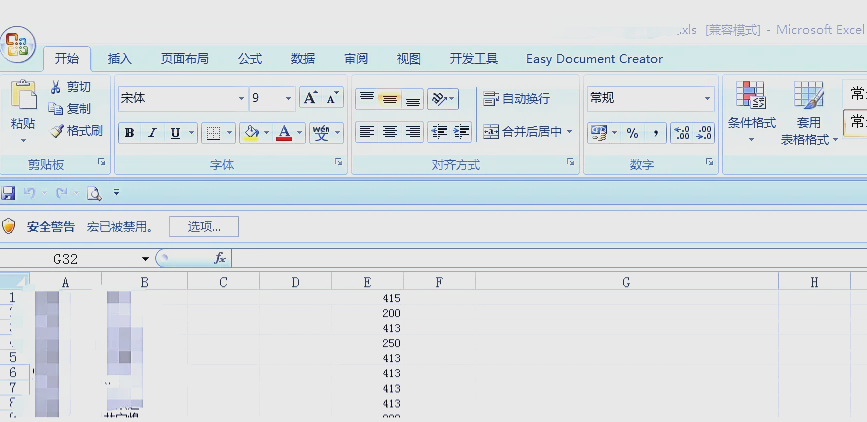Apply percent style to cell
This screenshot has height=422, width=867.
click(632, 133)
